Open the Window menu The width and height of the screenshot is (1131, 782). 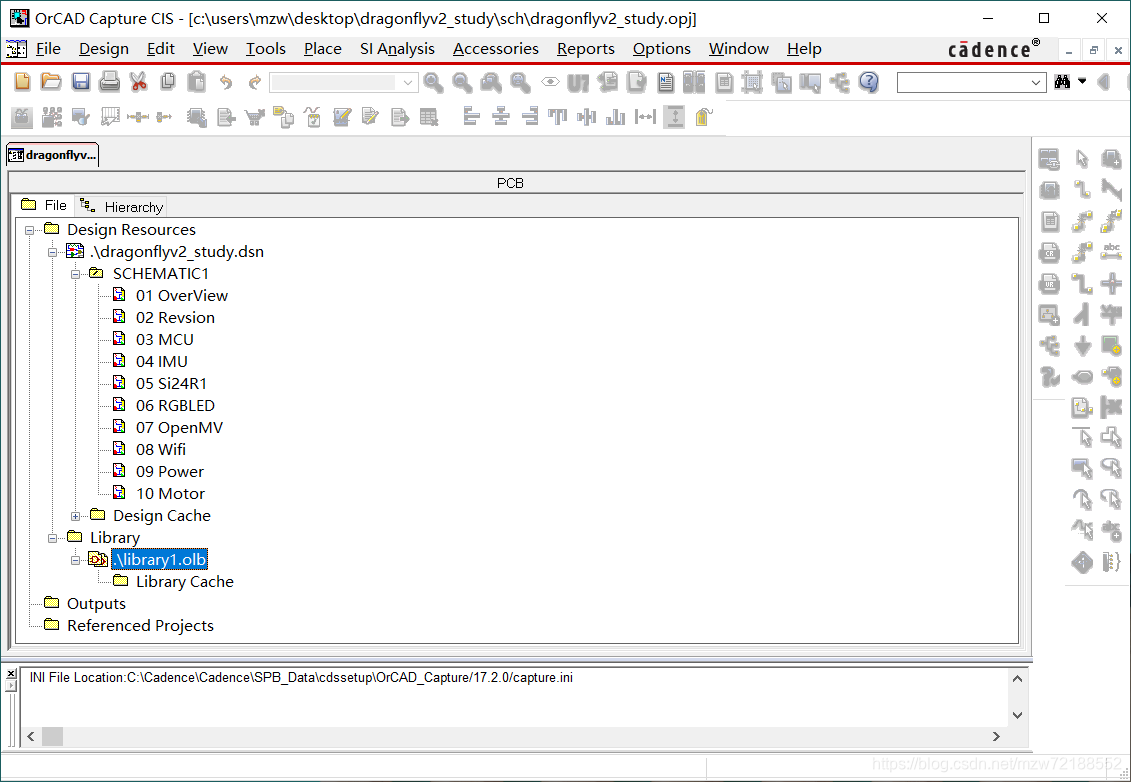(739, 48)
